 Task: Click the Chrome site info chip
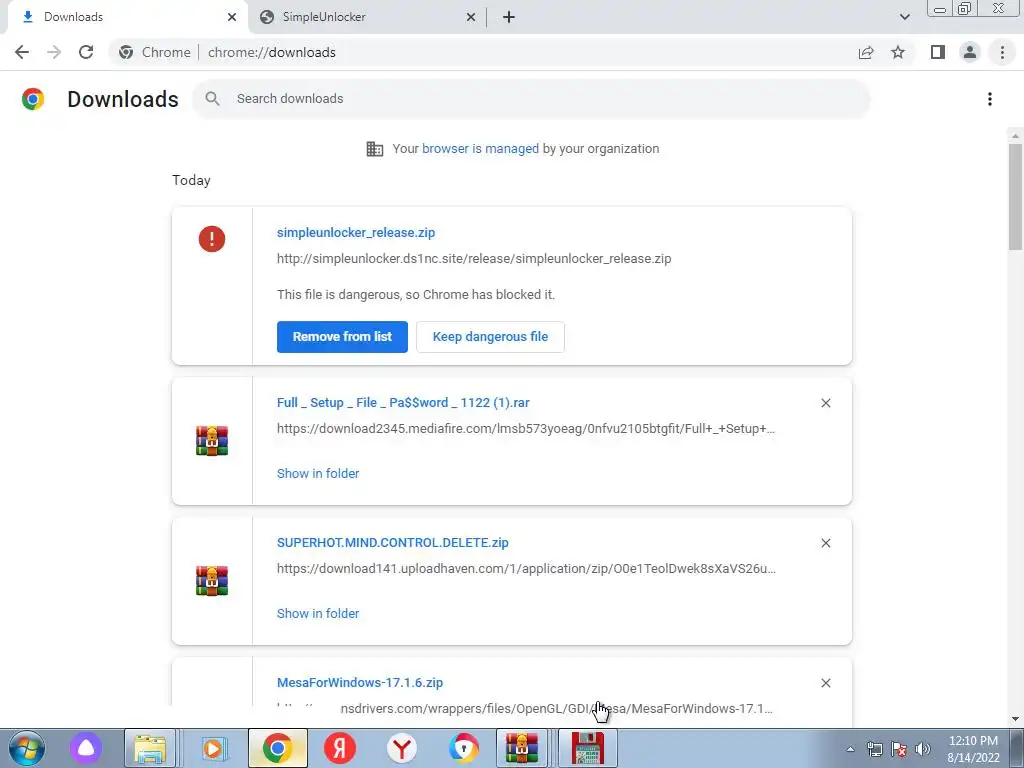coord(155,52)
